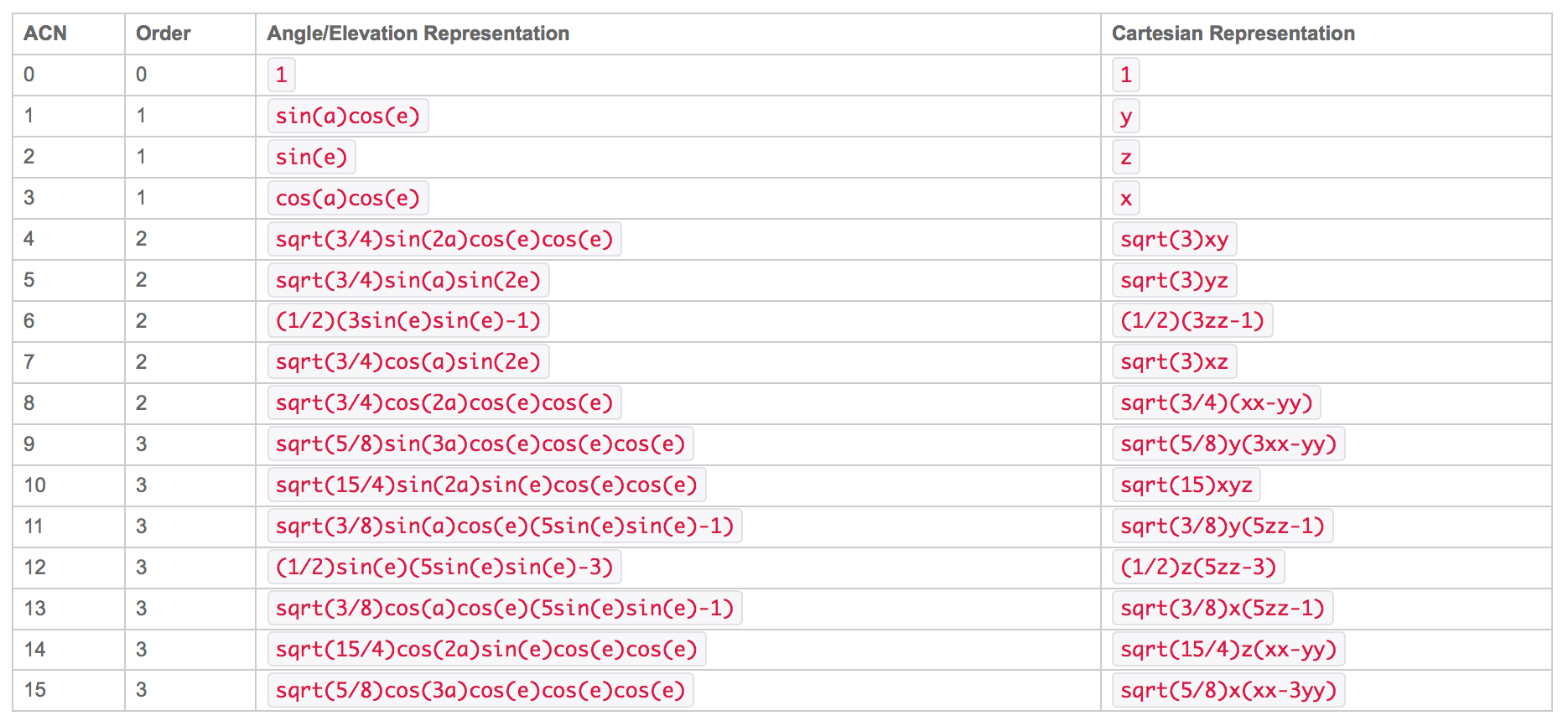Image resolution: width=1568 pixels, height=726 pixels.
Task: Click the Order column header
Action: click(164, 34)
